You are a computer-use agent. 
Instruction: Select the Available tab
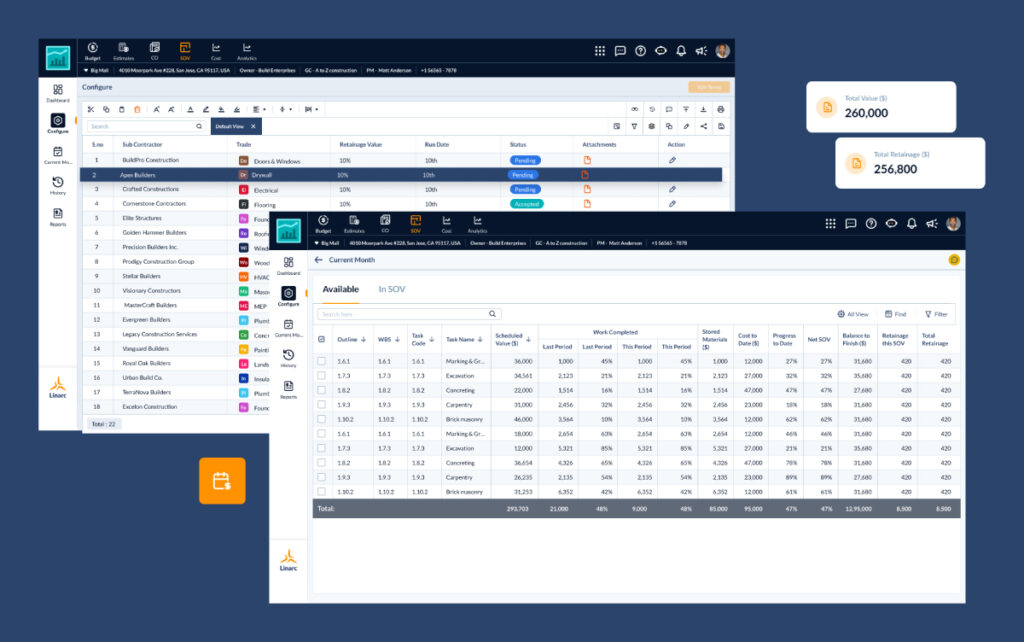340,287
